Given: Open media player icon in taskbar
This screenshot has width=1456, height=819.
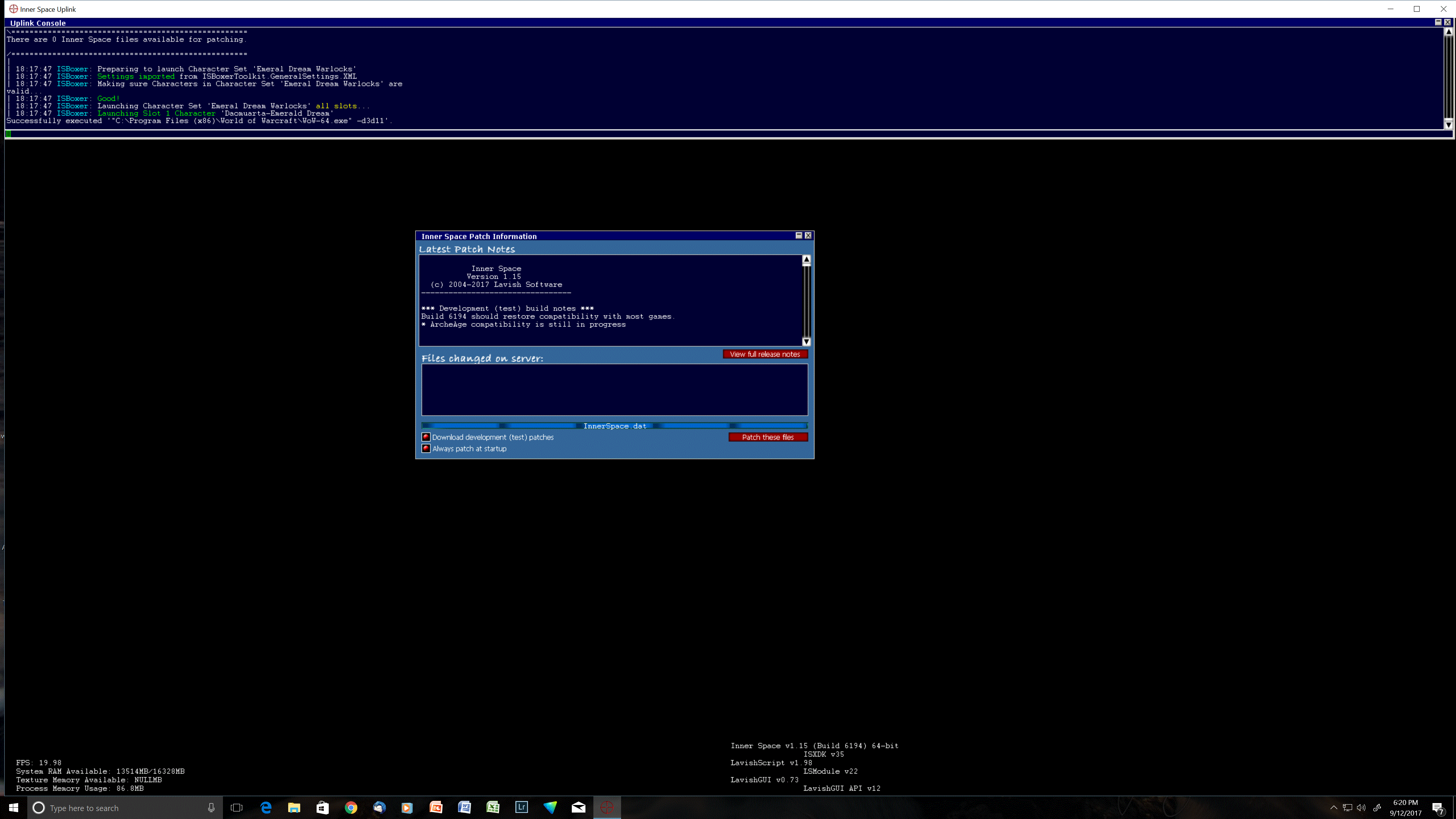Looking at the screenshot, I should (x=407, y=808).
